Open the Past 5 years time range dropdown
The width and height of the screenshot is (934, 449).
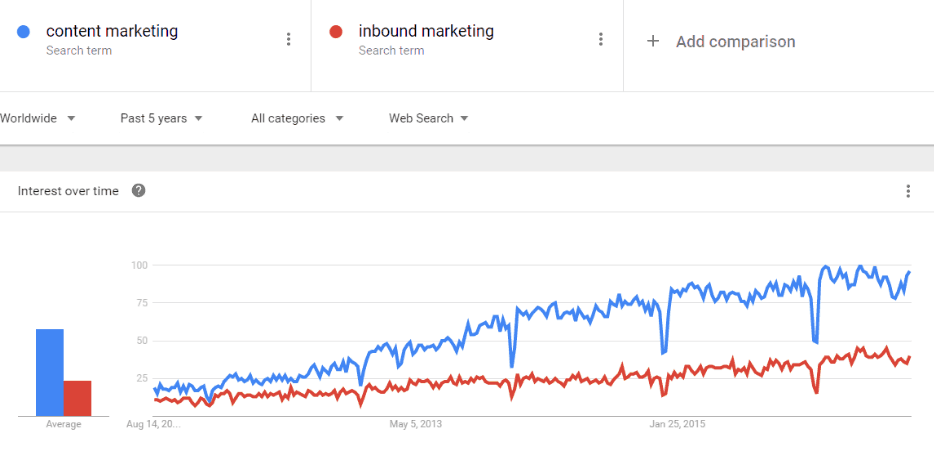pos(161,118)
